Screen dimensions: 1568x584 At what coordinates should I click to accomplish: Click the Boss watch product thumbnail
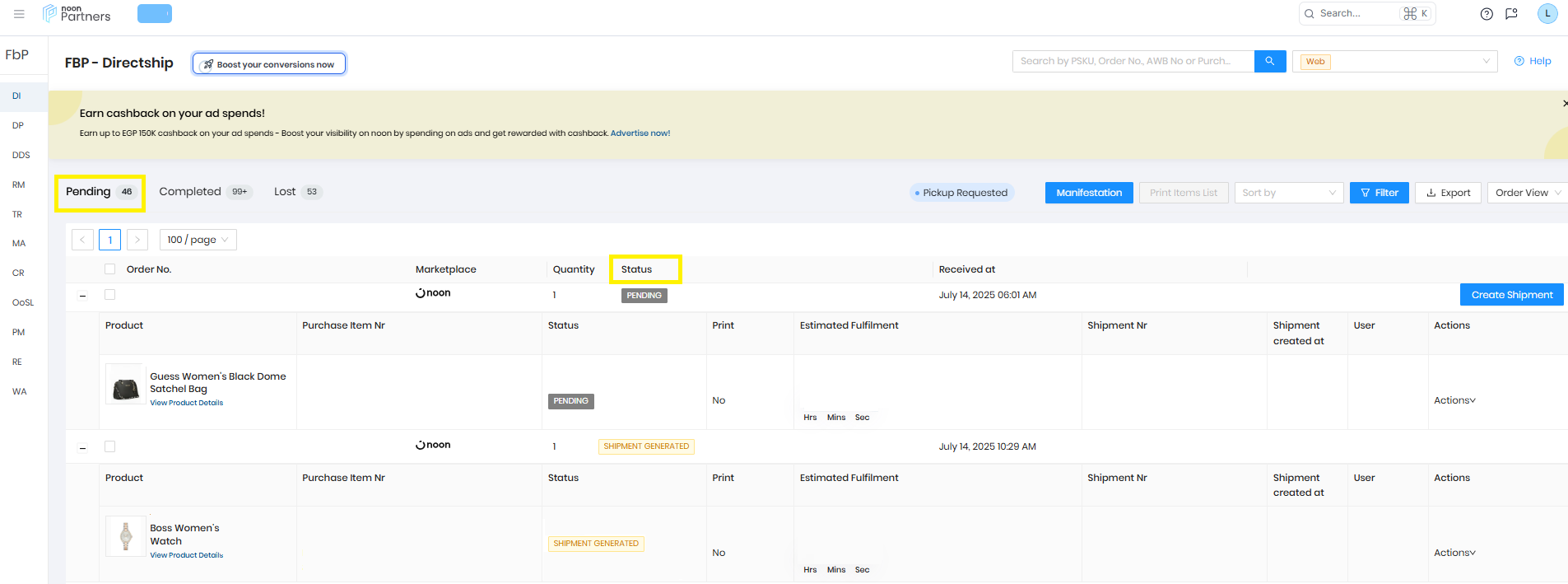(126, 536)
